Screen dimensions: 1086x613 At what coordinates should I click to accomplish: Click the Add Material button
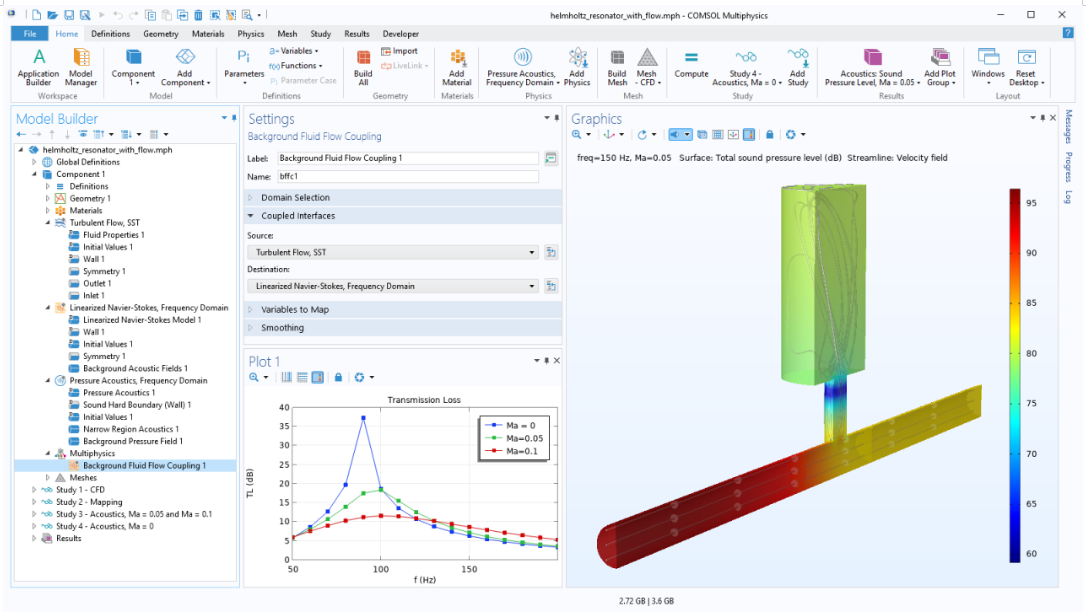[456, 66]
